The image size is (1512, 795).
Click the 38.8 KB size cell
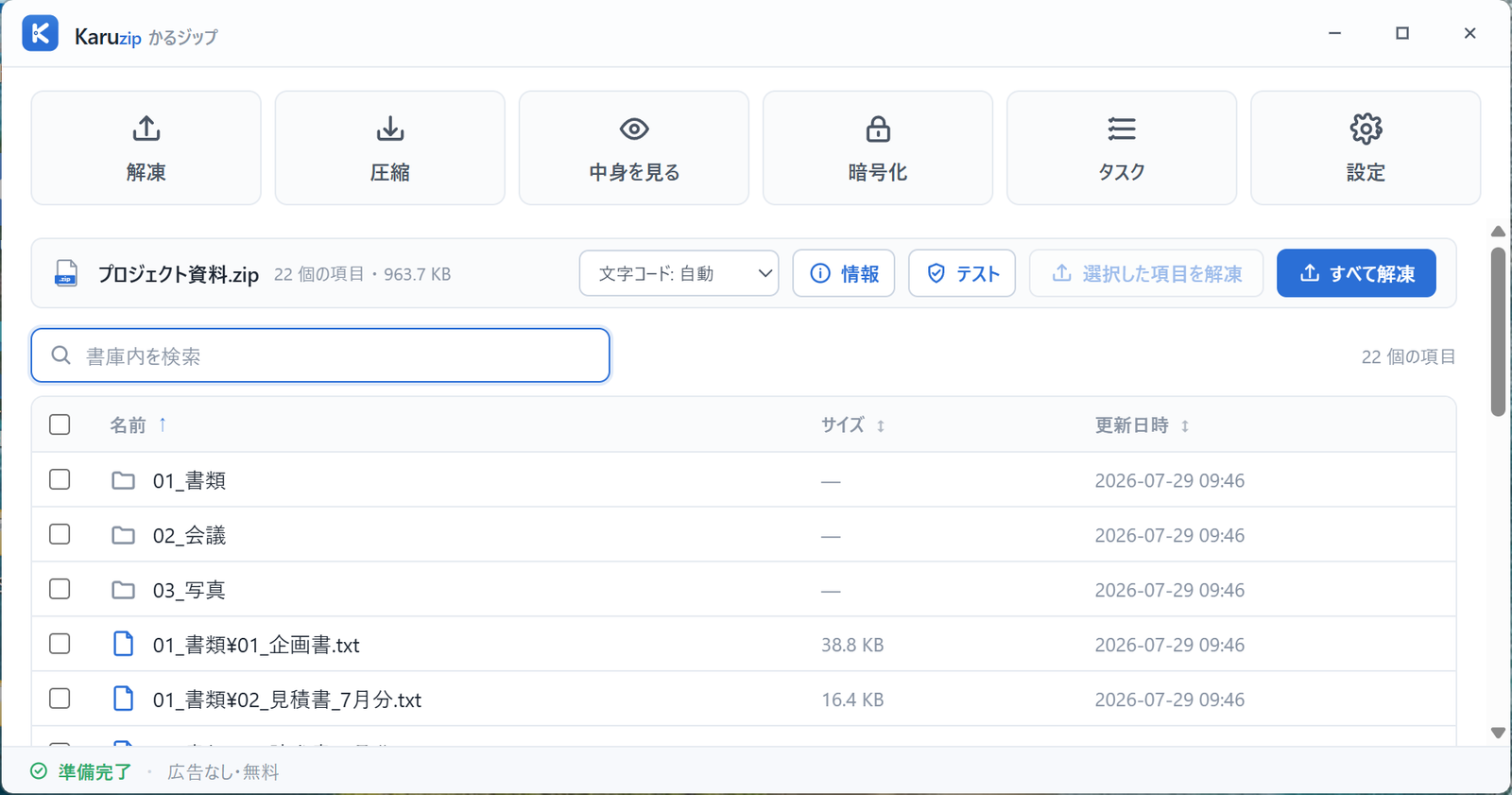852,645
